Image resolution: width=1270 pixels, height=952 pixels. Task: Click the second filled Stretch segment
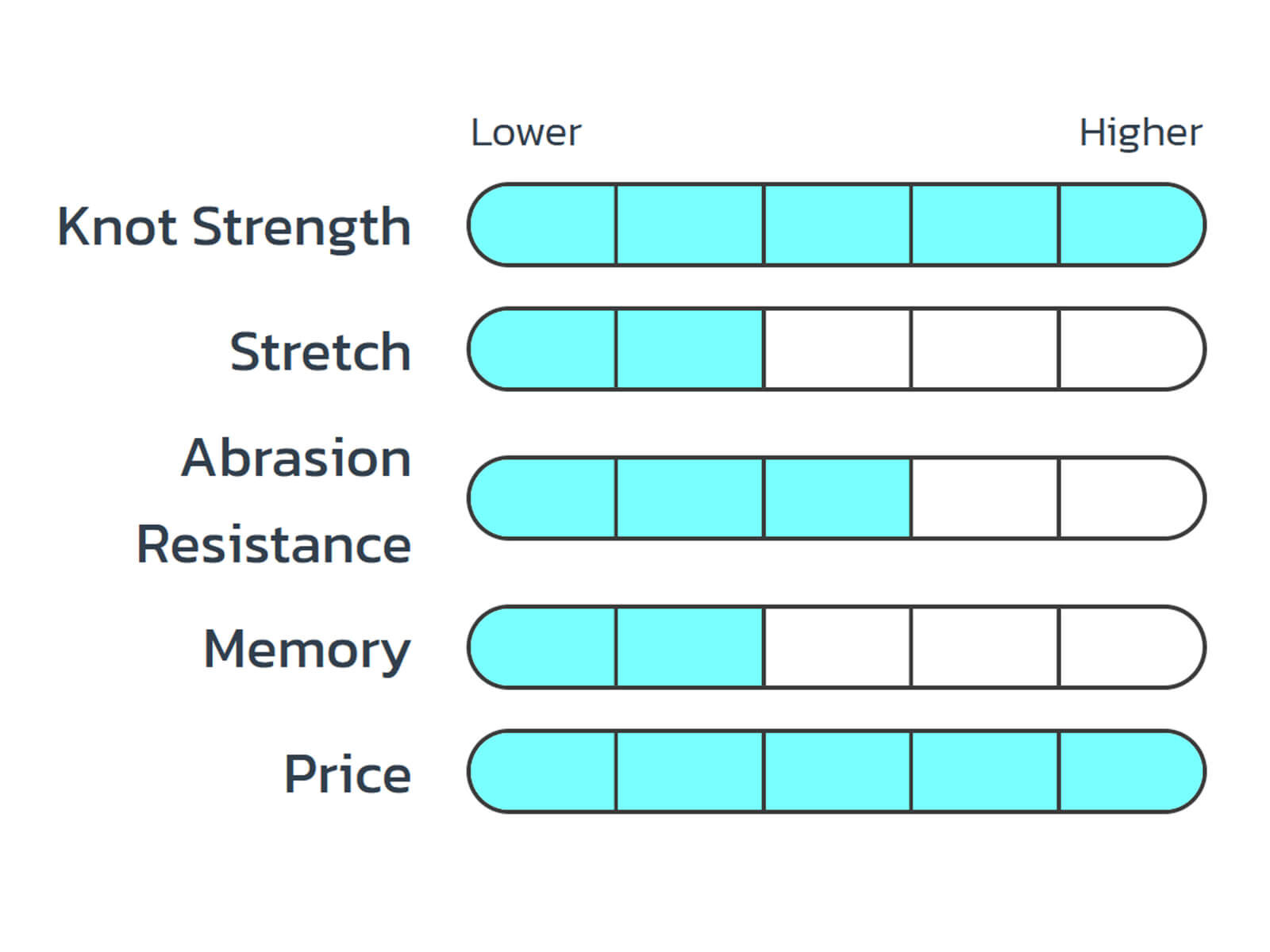coord(690,349)
